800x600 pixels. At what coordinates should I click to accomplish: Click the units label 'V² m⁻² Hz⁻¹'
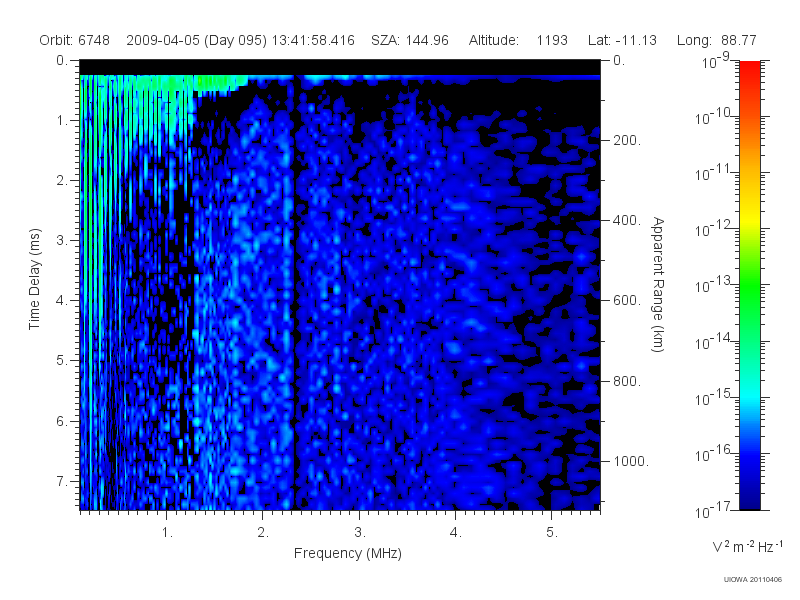[747, 546]
